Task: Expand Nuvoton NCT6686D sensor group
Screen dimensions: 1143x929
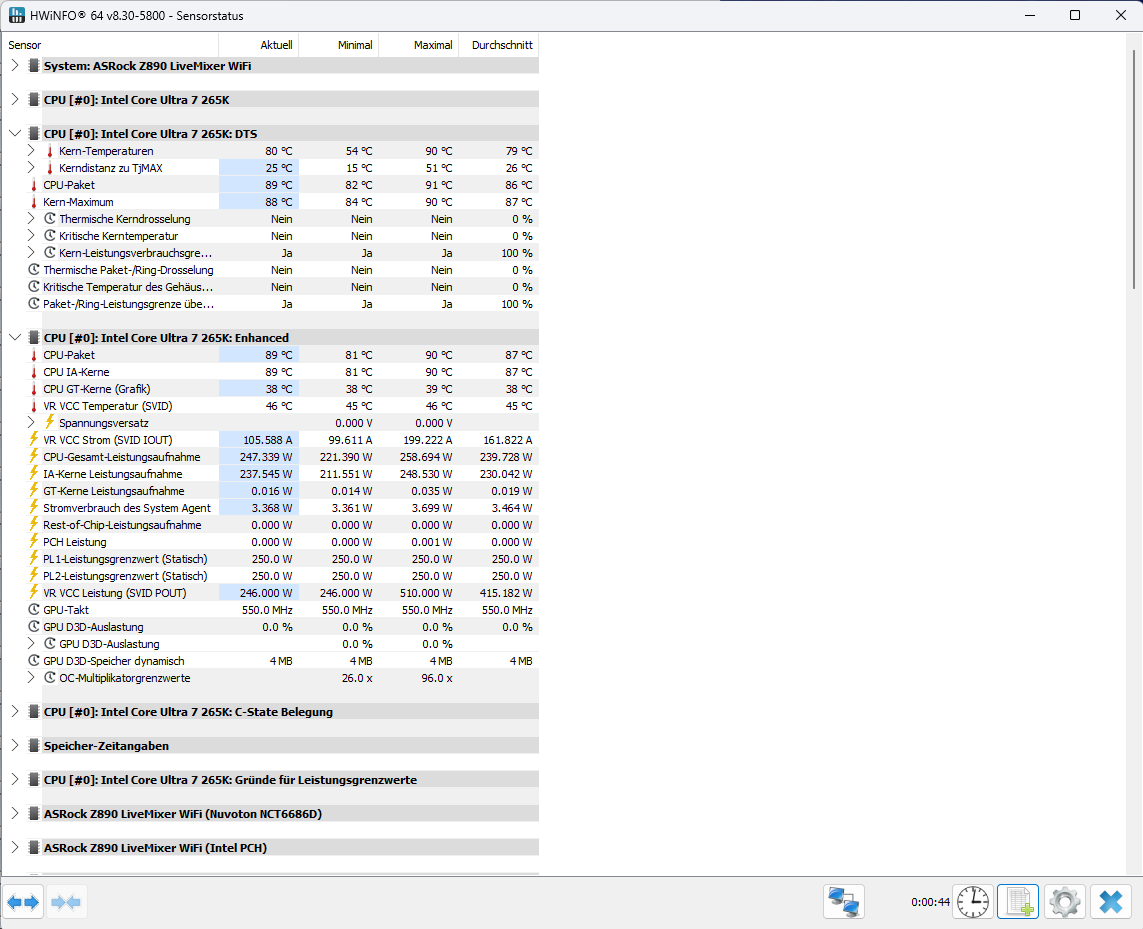Action: [15, 813]
